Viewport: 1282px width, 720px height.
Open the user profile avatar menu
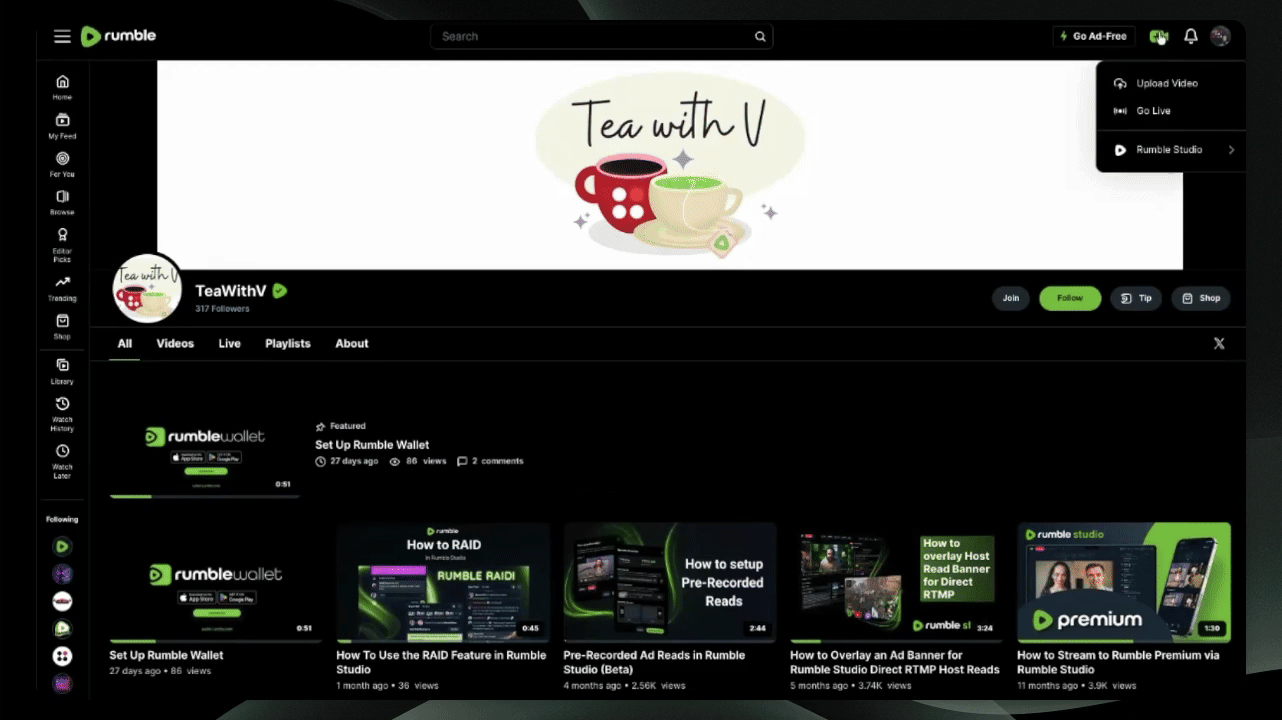1220,36
